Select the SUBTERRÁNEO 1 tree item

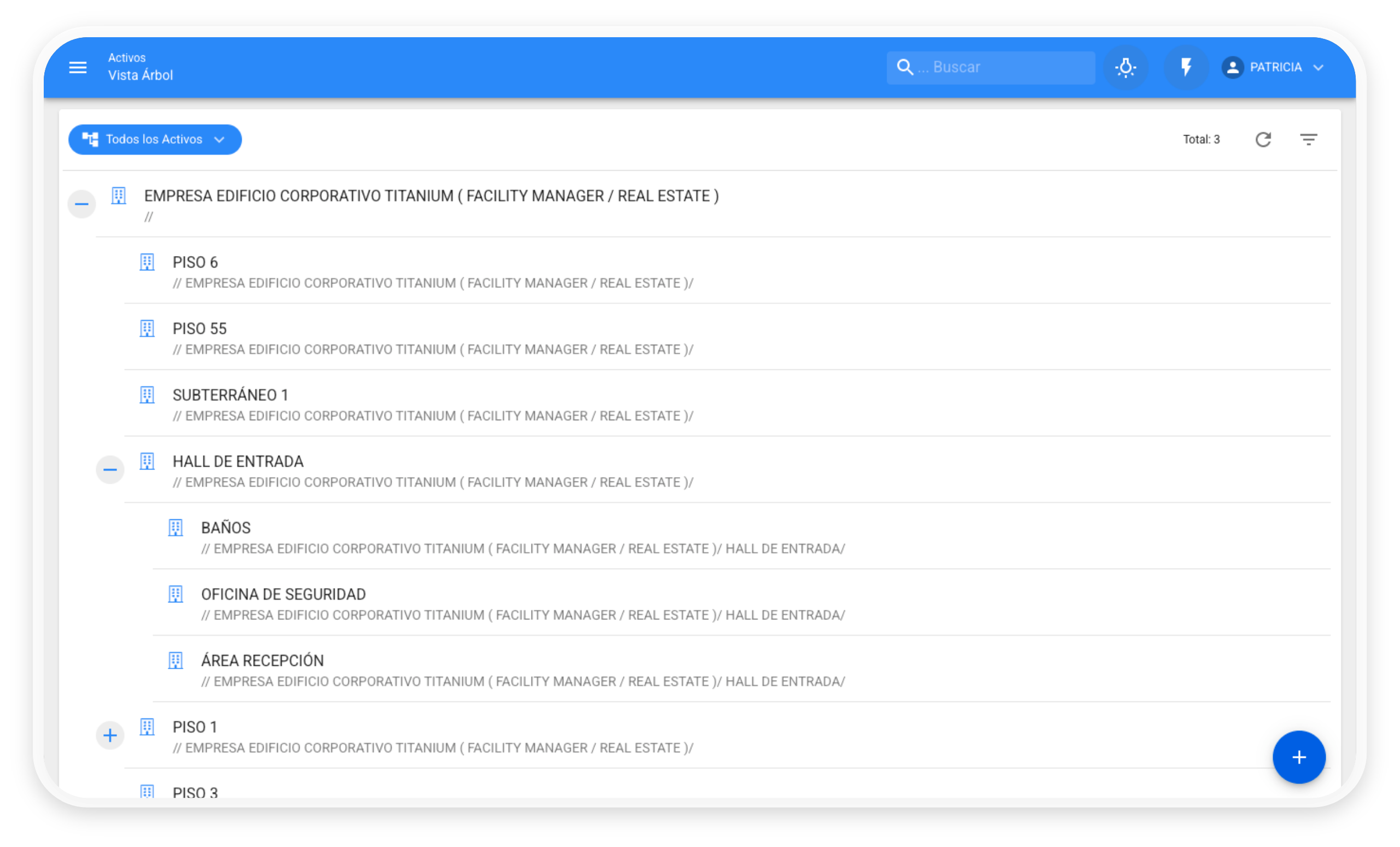click(x=230, y=395)
